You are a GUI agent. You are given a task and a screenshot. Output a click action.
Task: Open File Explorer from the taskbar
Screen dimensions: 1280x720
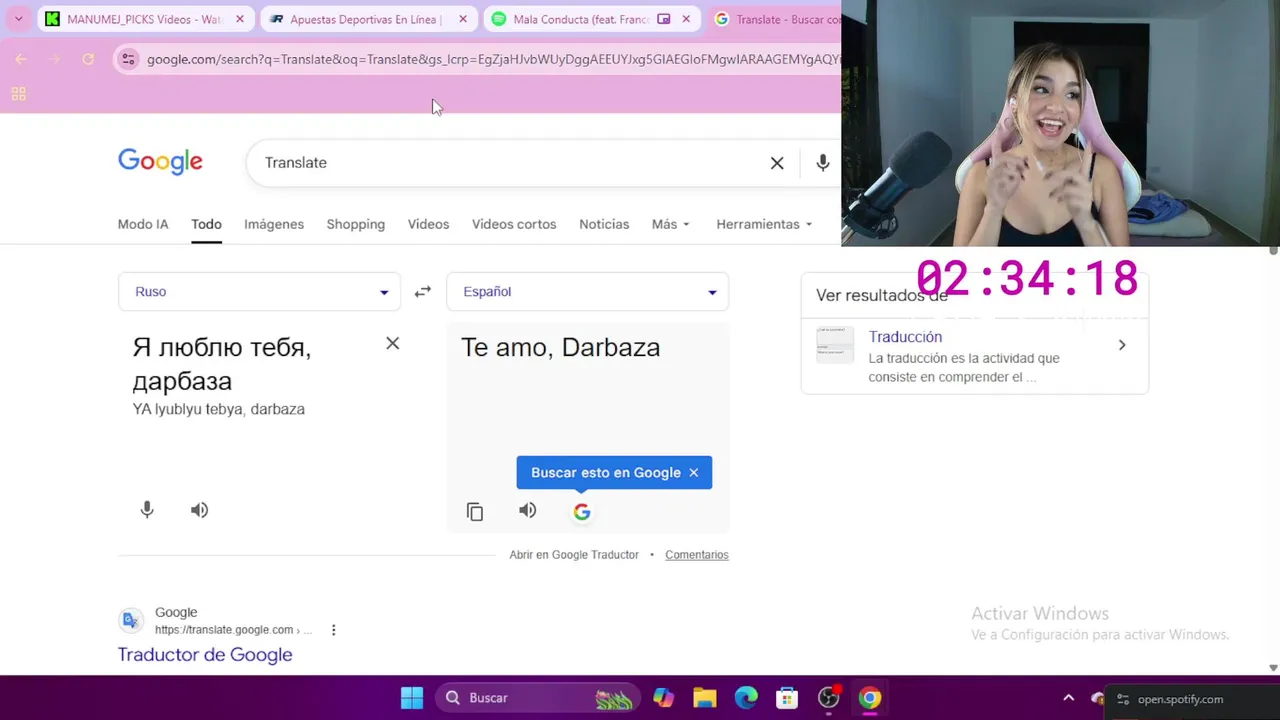pyautogui.click(x=705, y=698)
